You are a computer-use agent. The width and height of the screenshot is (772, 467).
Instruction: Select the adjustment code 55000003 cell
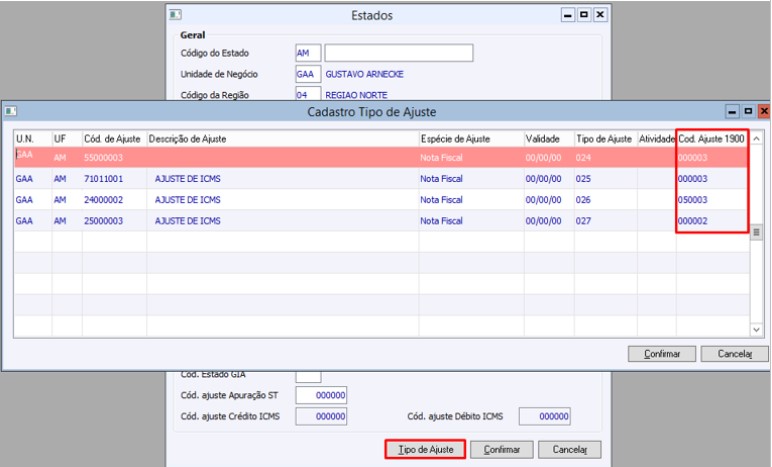103,157
